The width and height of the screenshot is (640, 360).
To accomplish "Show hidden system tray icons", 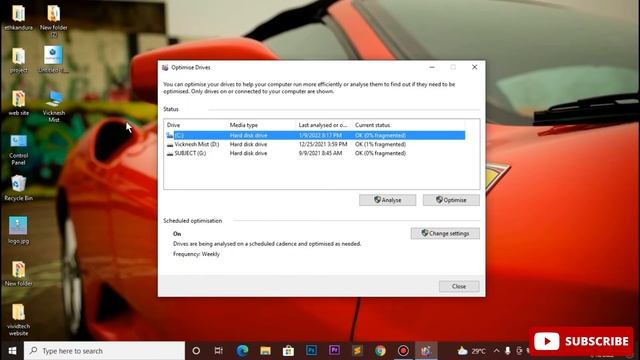I will [497, 351].
